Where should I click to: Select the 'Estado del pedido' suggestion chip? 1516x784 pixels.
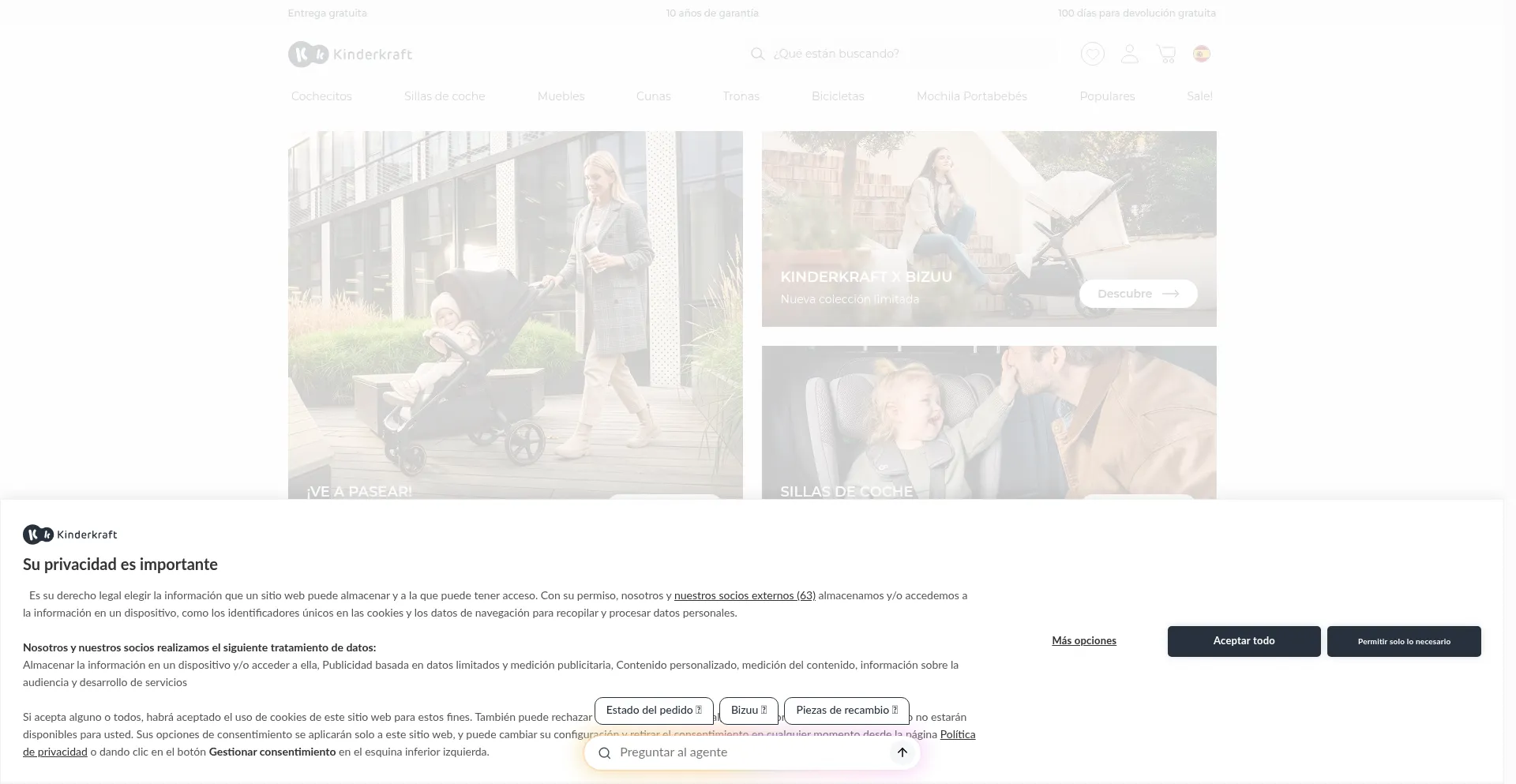(654, 711)
